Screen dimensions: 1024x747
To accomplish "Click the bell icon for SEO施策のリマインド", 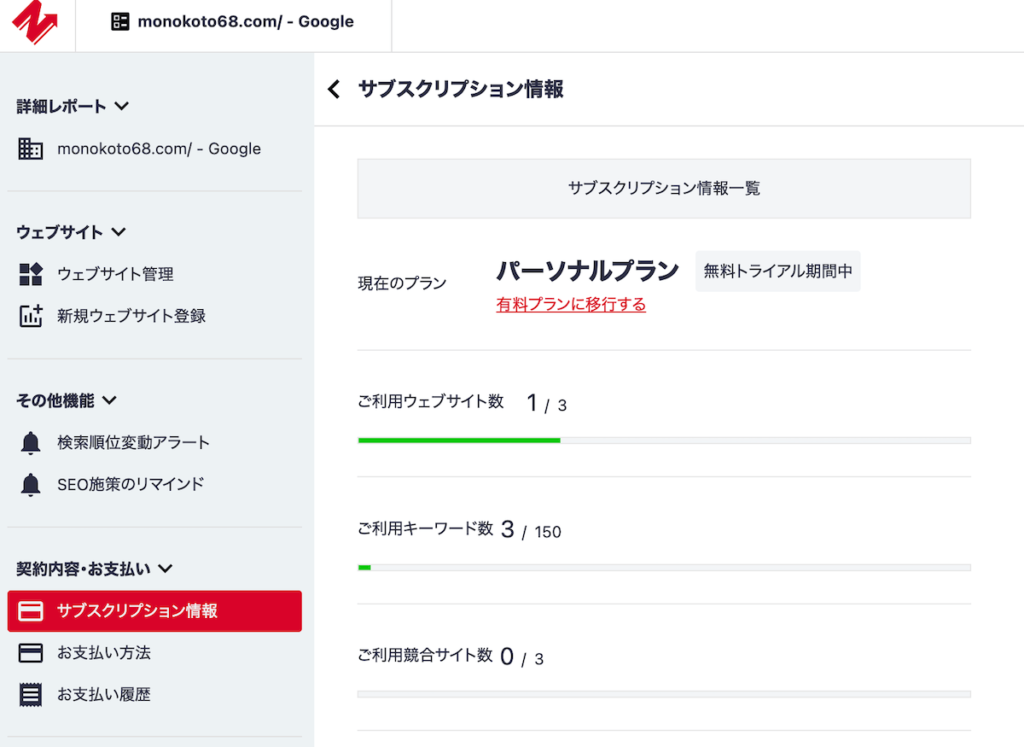I will click(31, 485).
